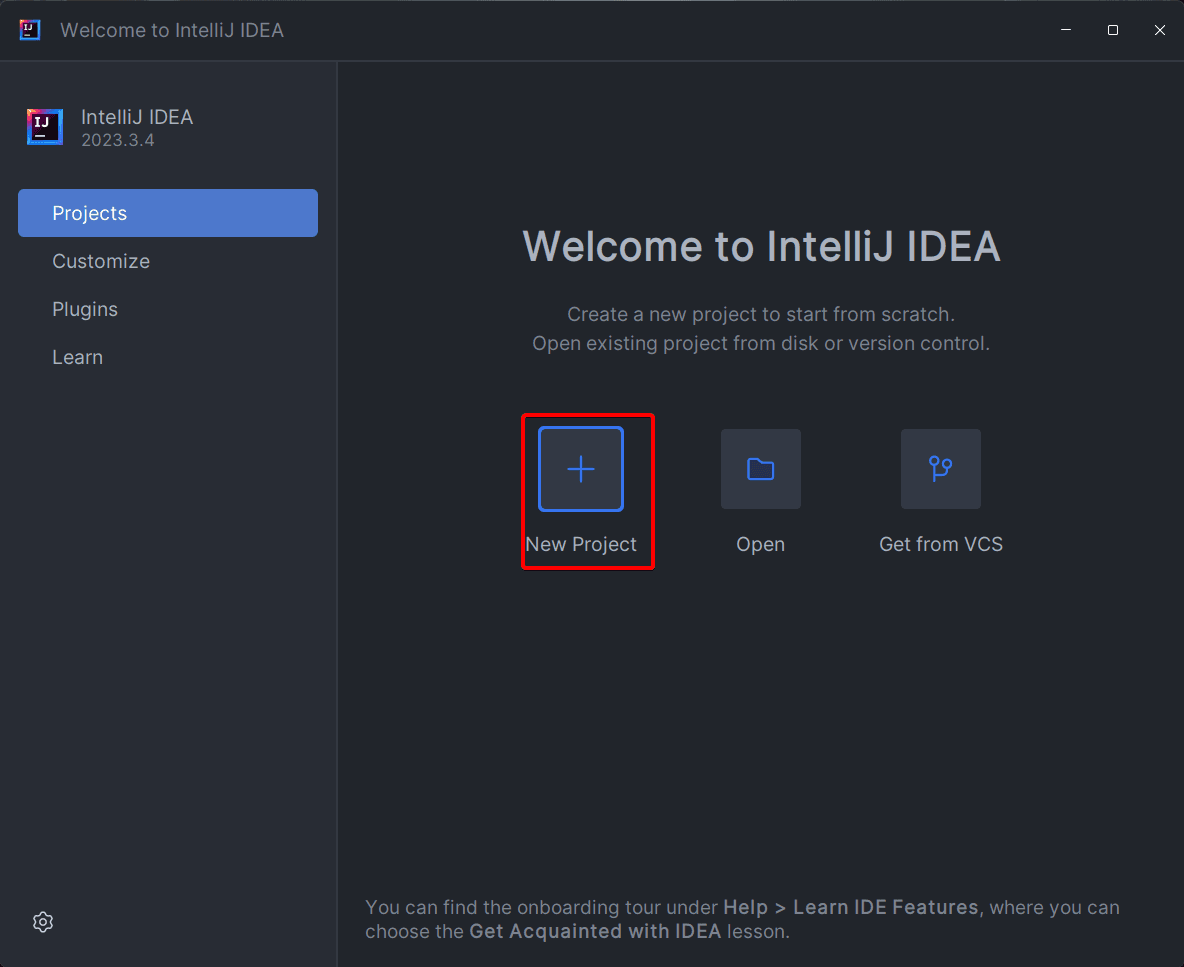Click 'Open existing project from disk' text

pos(675,343)
